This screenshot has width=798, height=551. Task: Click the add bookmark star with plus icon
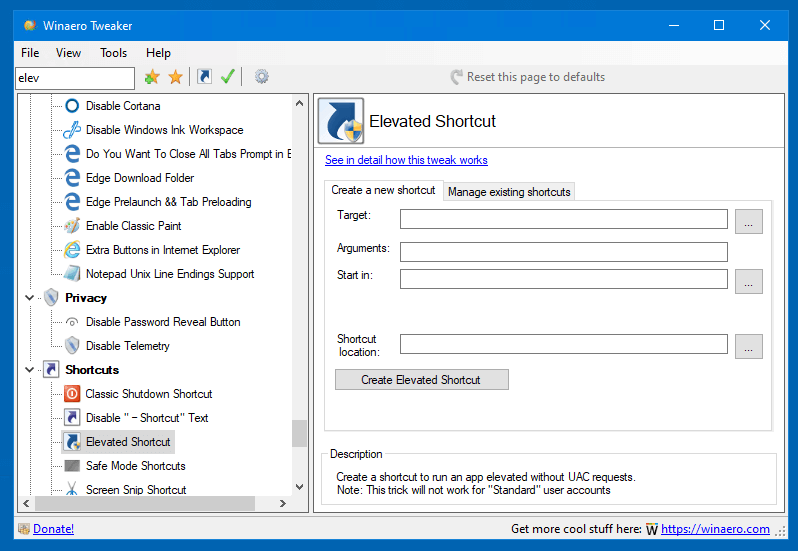(152, 77)
